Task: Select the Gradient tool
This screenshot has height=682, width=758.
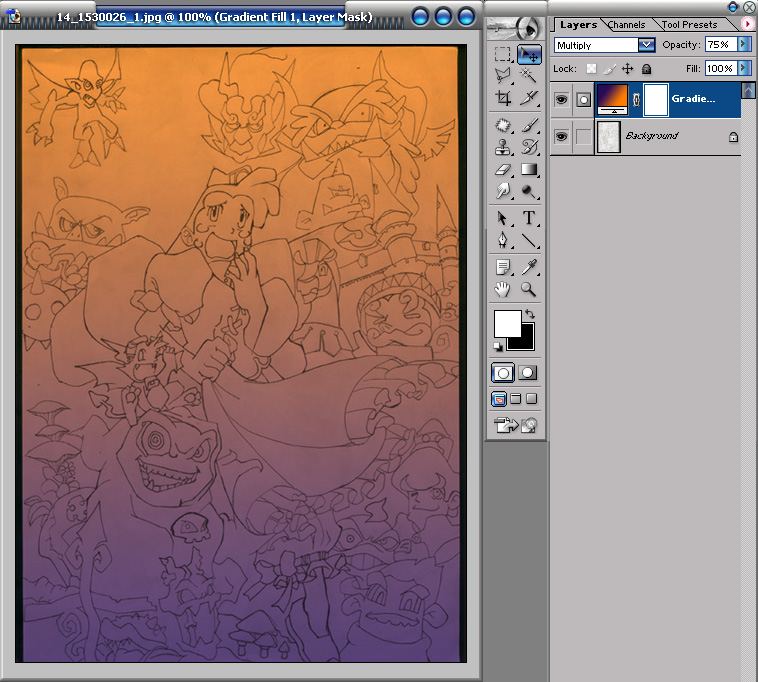Action: pos(528,170)
